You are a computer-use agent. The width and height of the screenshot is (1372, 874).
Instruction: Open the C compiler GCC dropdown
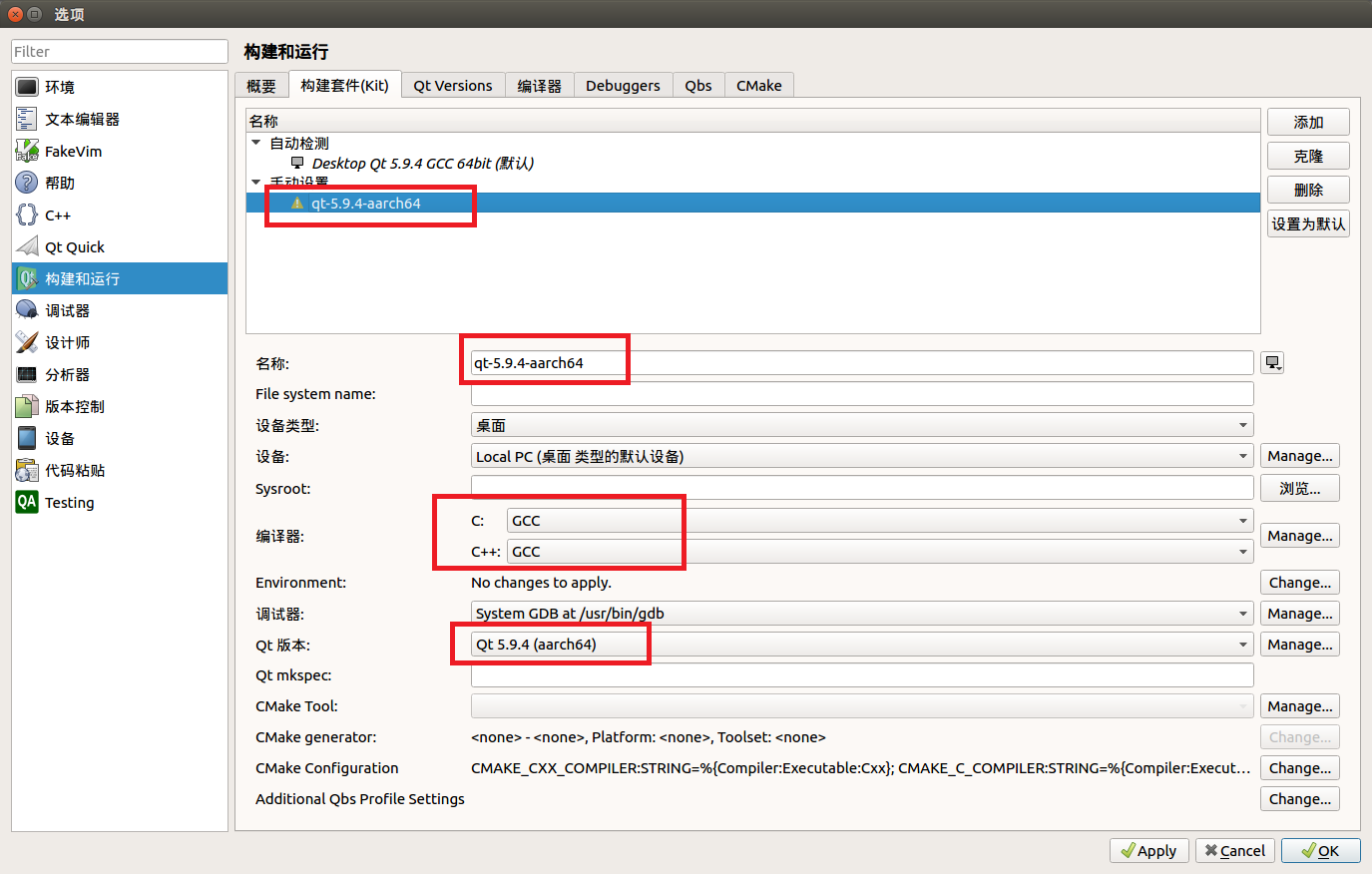pos(880,521)
